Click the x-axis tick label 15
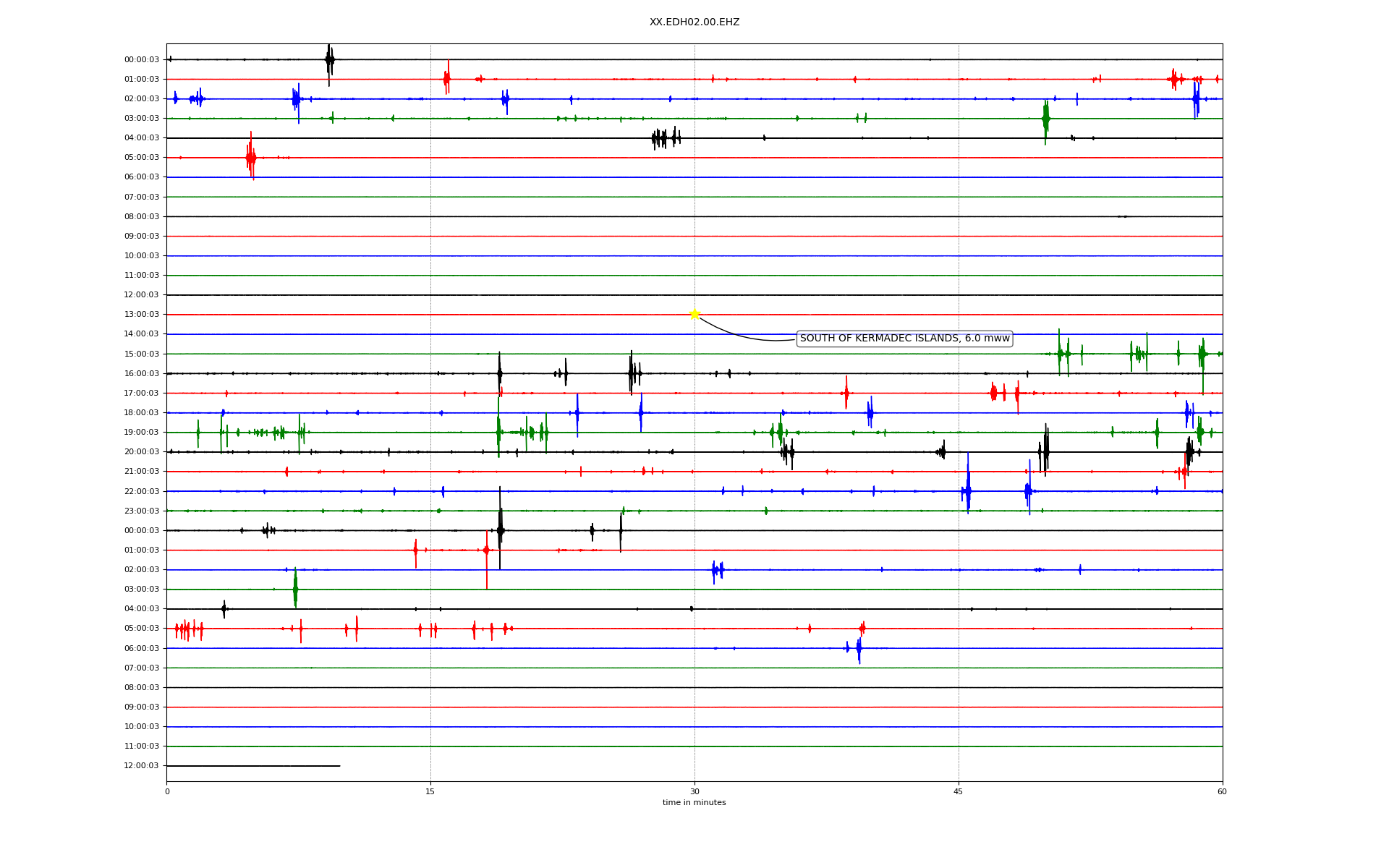This screenshot has width=1389, height=868. click(x=430, y=791)
